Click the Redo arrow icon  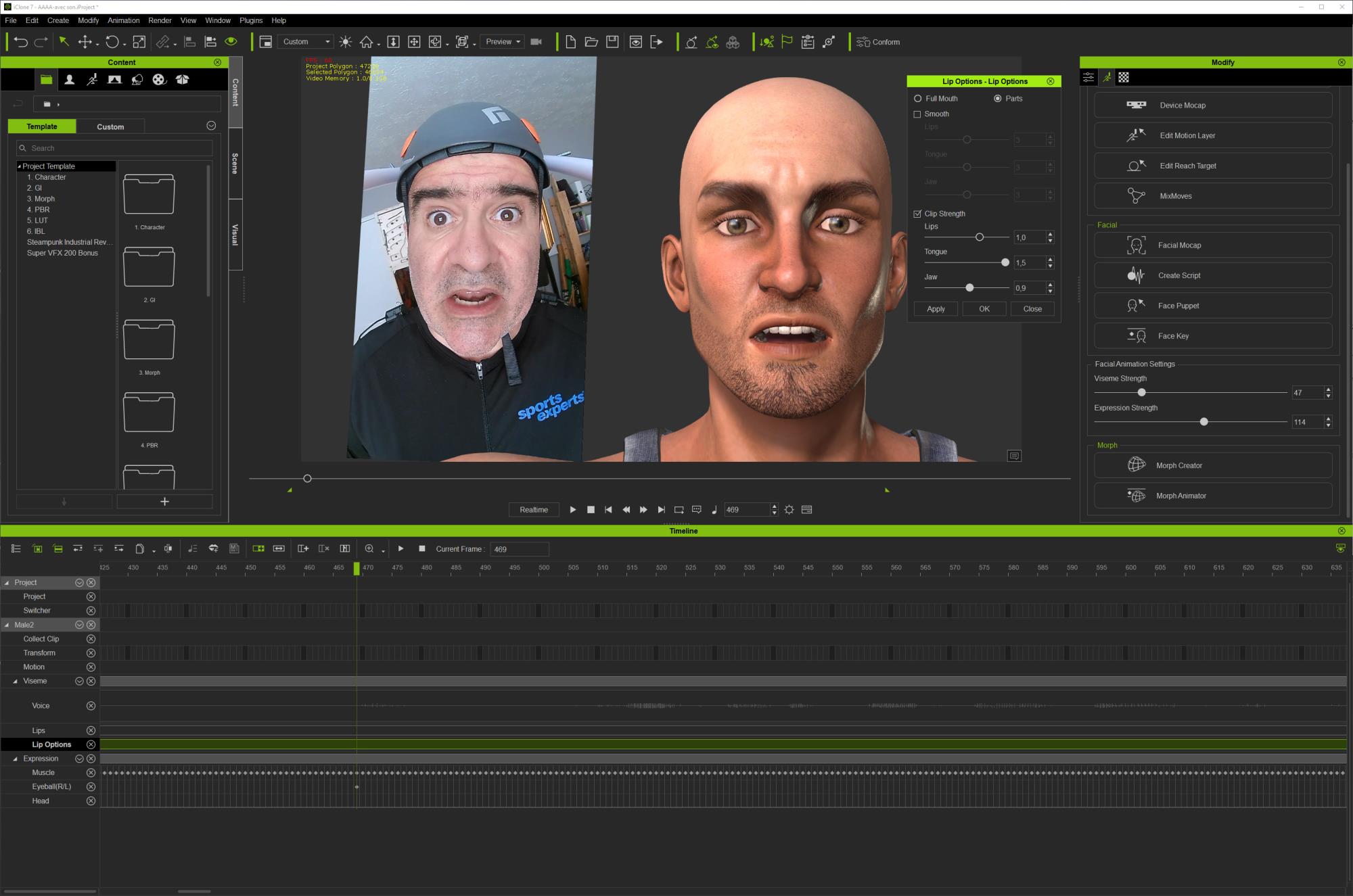[41, 42]
